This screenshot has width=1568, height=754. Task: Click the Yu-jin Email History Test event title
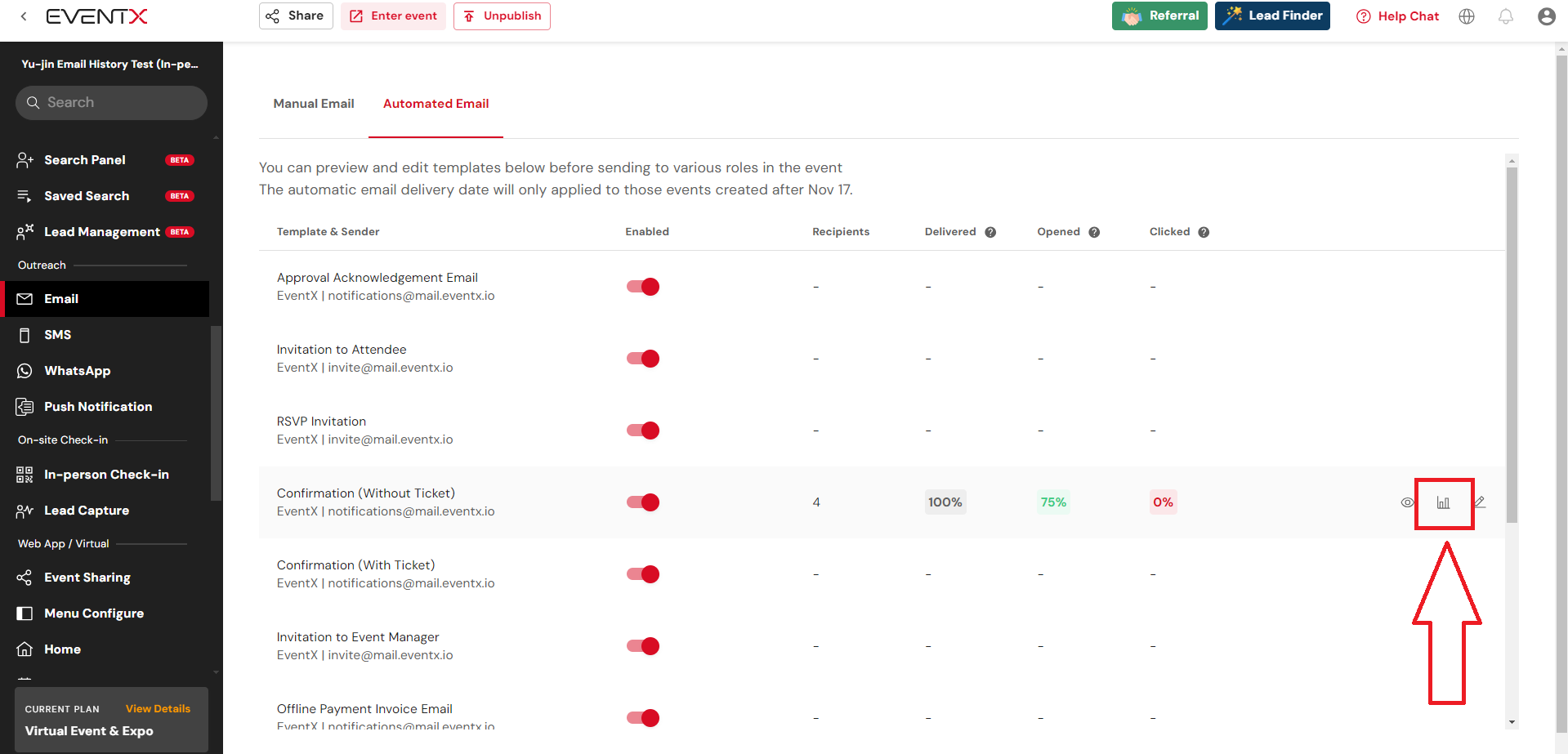(x=110, y=64)
